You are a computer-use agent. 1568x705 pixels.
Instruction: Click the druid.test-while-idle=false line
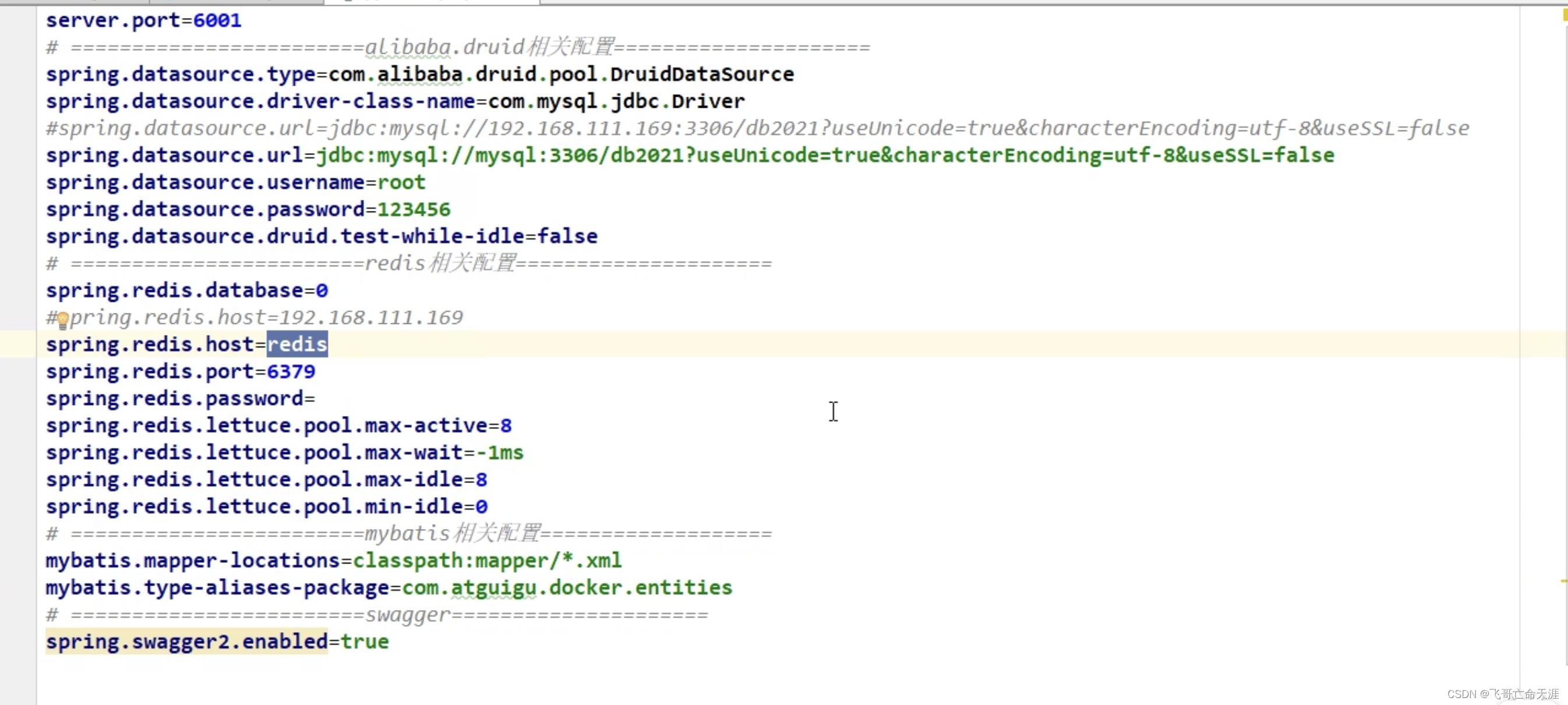click(322, 236)
